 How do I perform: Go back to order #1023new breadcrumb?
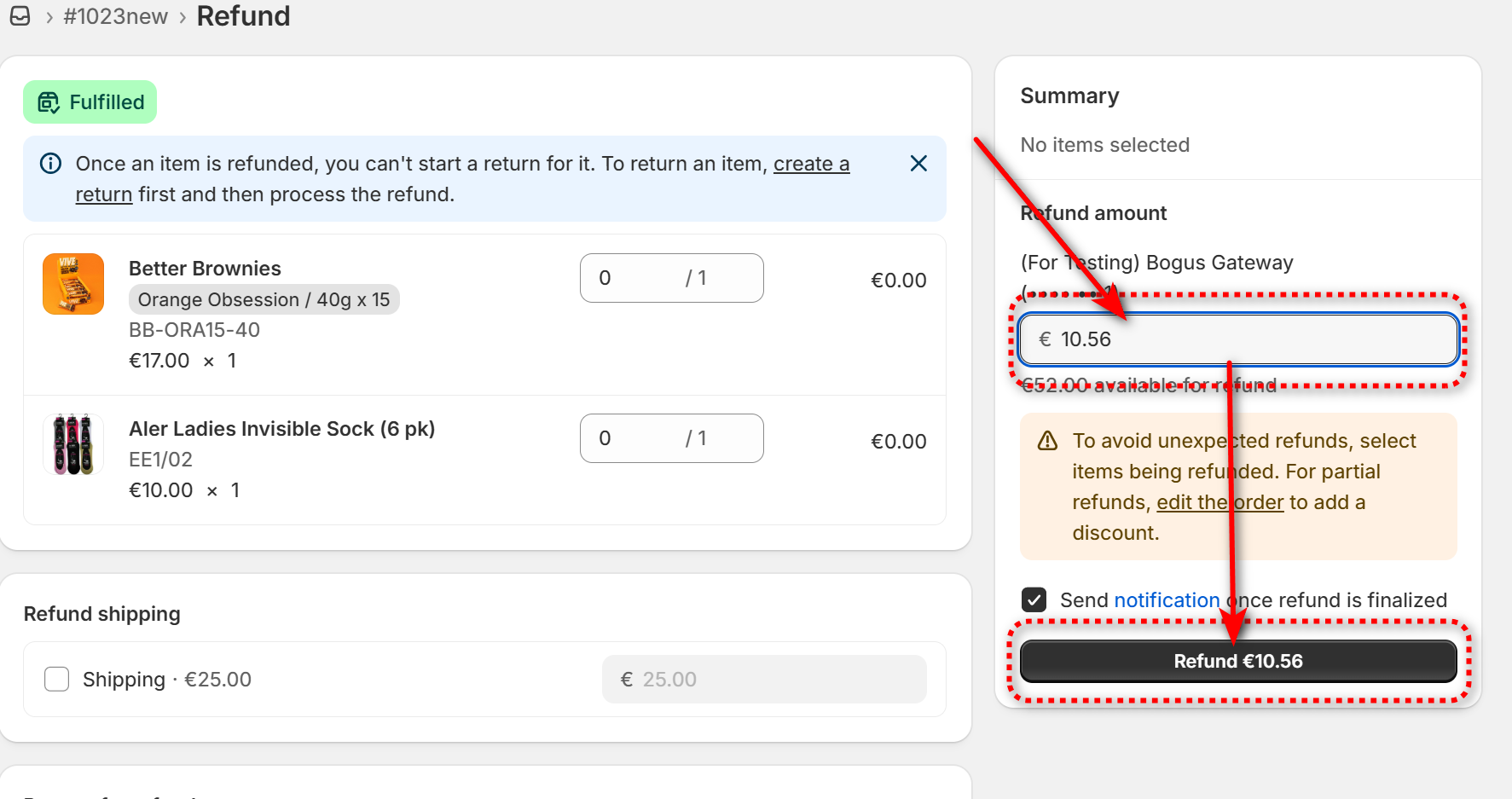pos(116,16)
